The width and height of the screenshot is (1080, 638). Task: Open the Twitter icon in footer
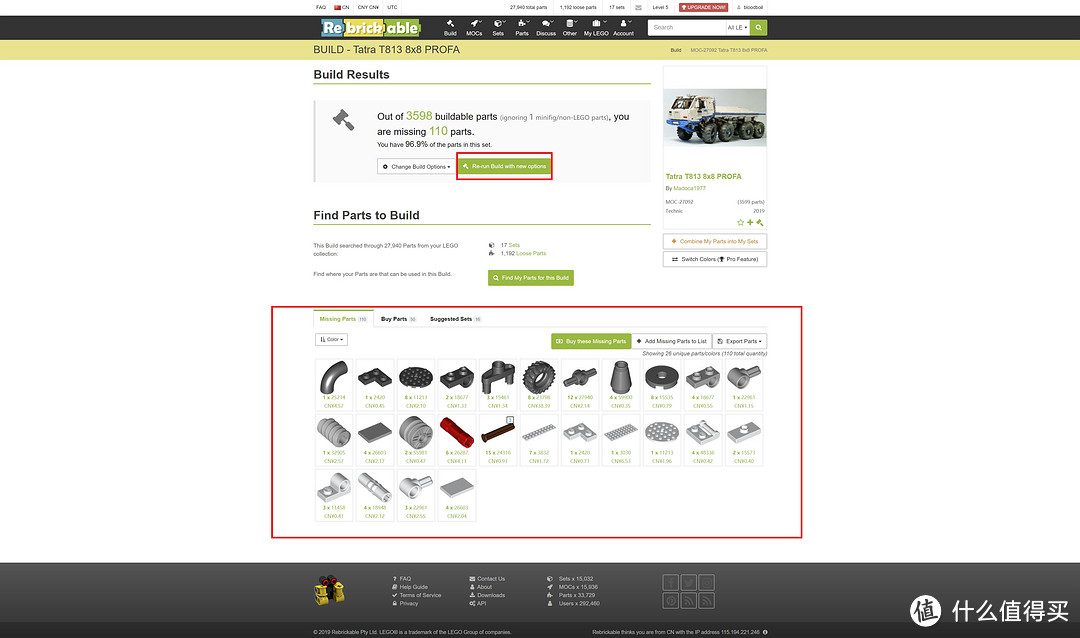click(689, 583)
